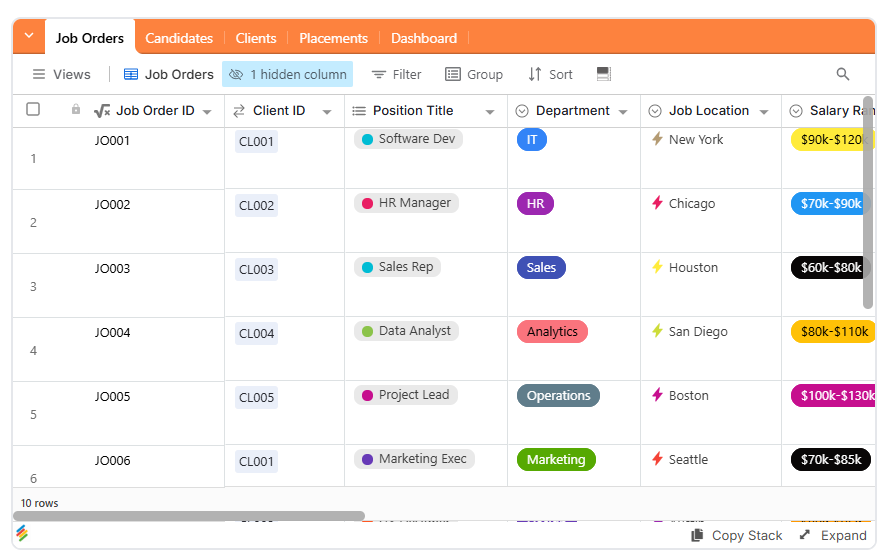Open the Job Order ID column dropdown

pos(208,112)
